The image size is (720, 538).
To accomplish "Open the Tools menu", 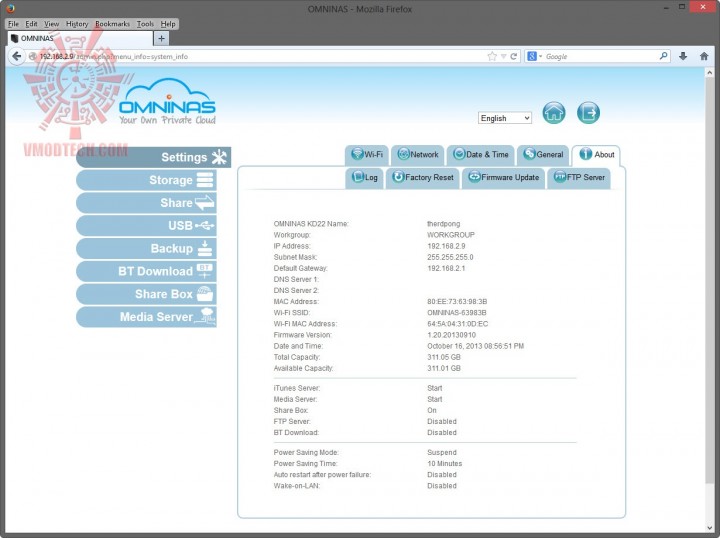I will tap(145, 24).
